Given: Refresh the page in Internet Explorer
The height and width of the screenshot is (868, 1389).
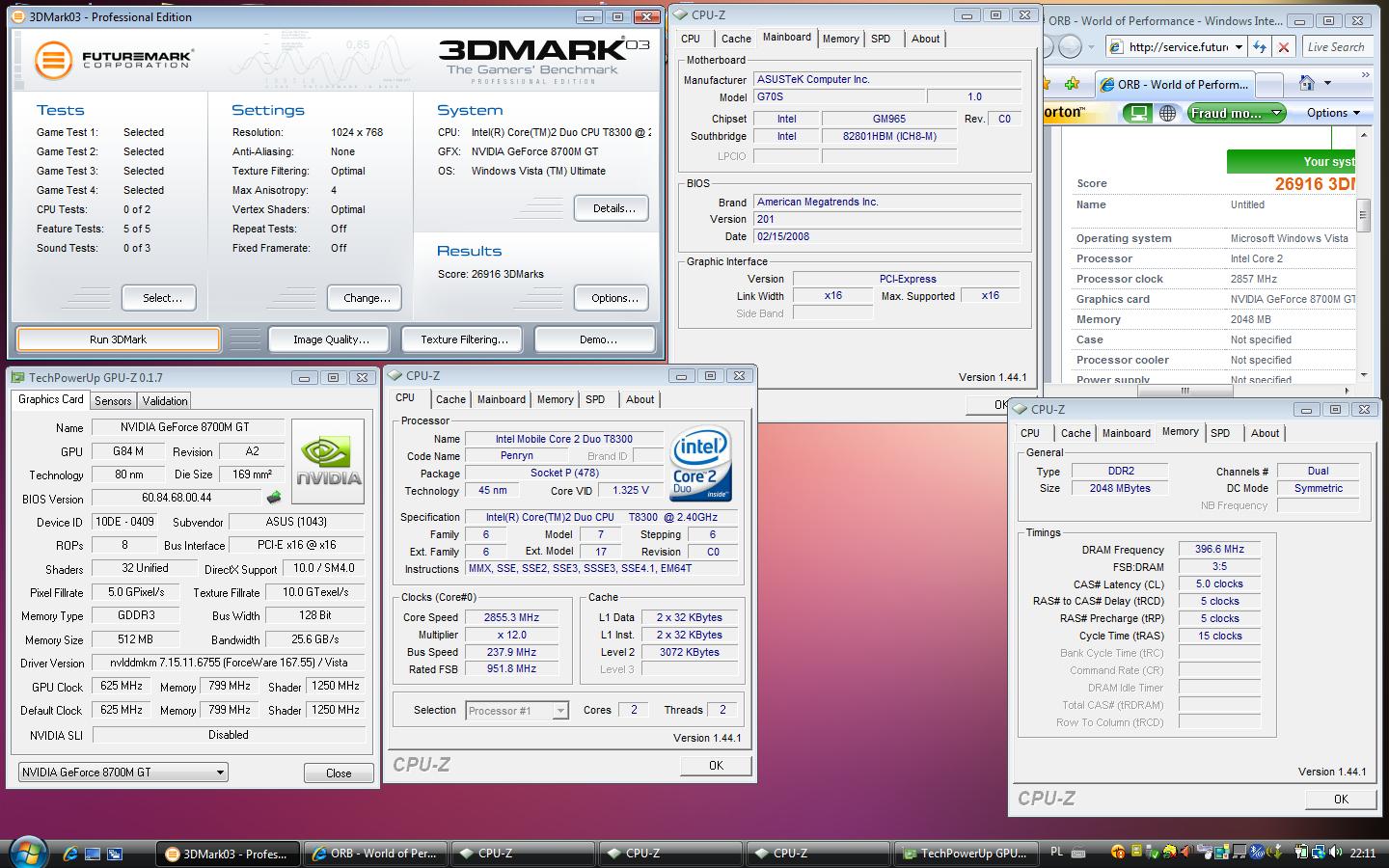Looking at the screenshot, I should point(1260,46).
